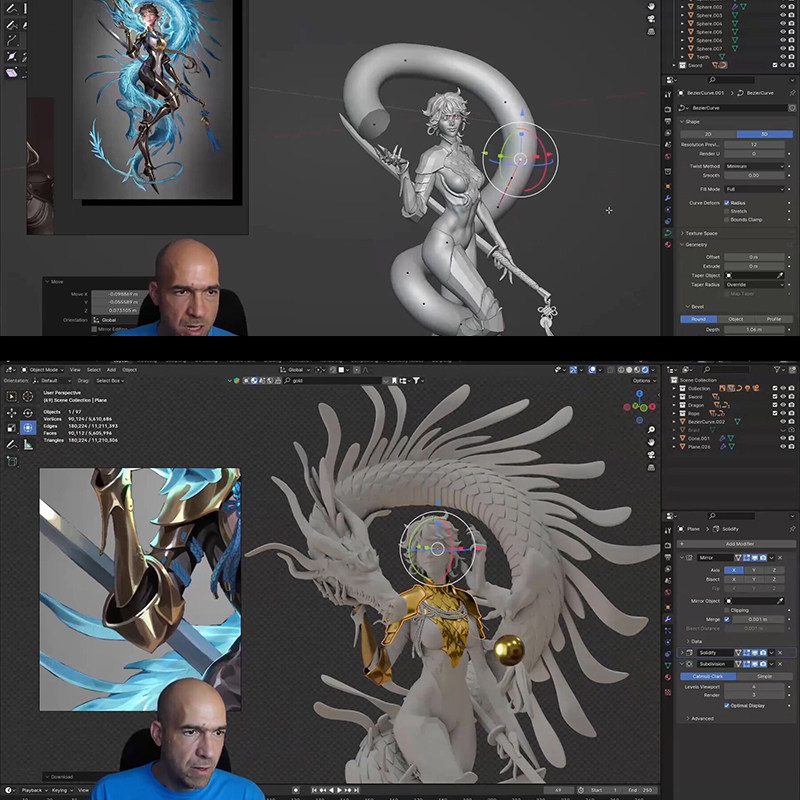Uncheck the Rope collection checkbox
Image resolution: width=800 pixels, height=800 pixels.
coord(775,413)
